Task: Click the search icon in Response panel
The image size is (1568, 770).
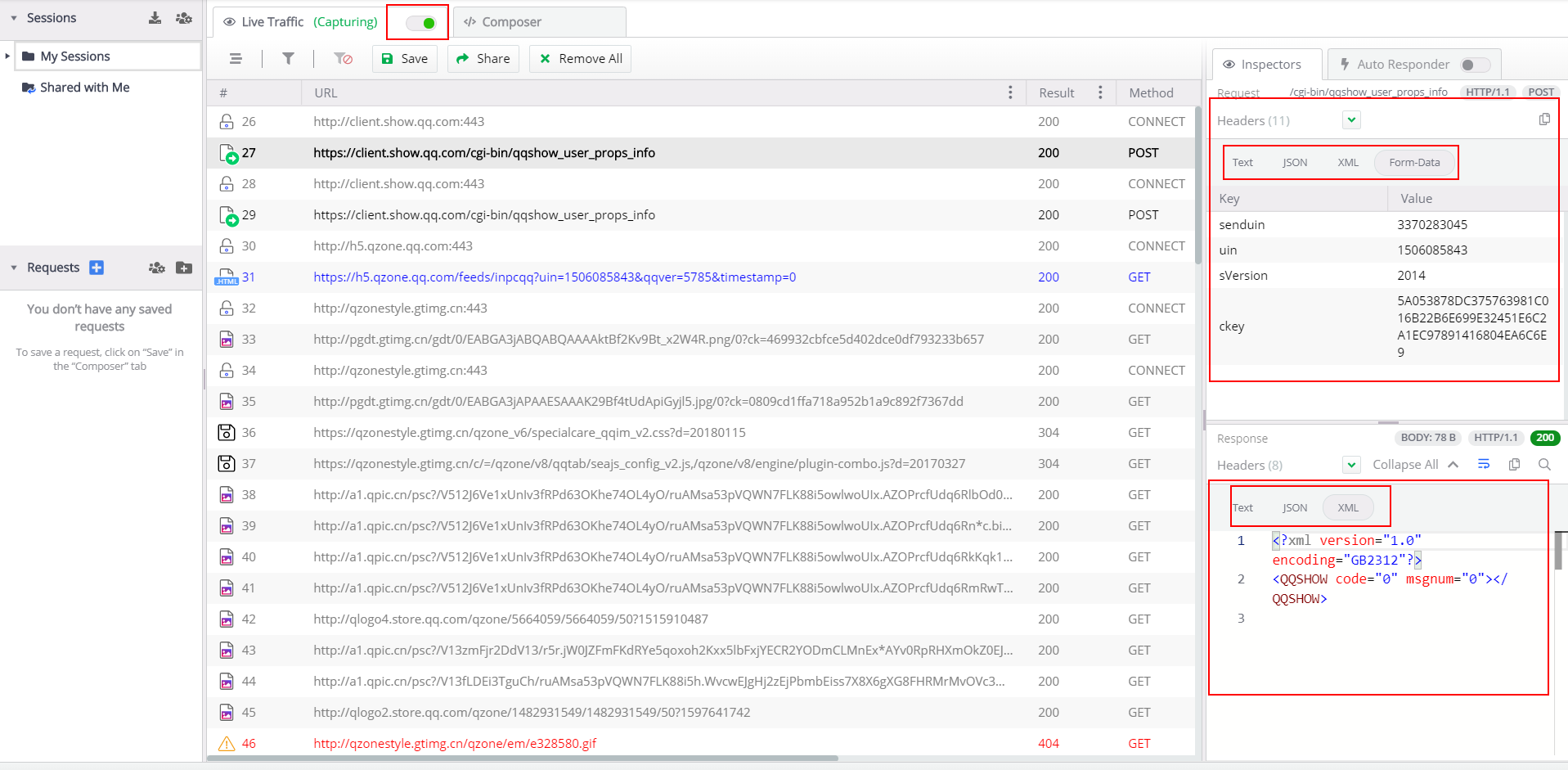Action: pos(1544,465)
